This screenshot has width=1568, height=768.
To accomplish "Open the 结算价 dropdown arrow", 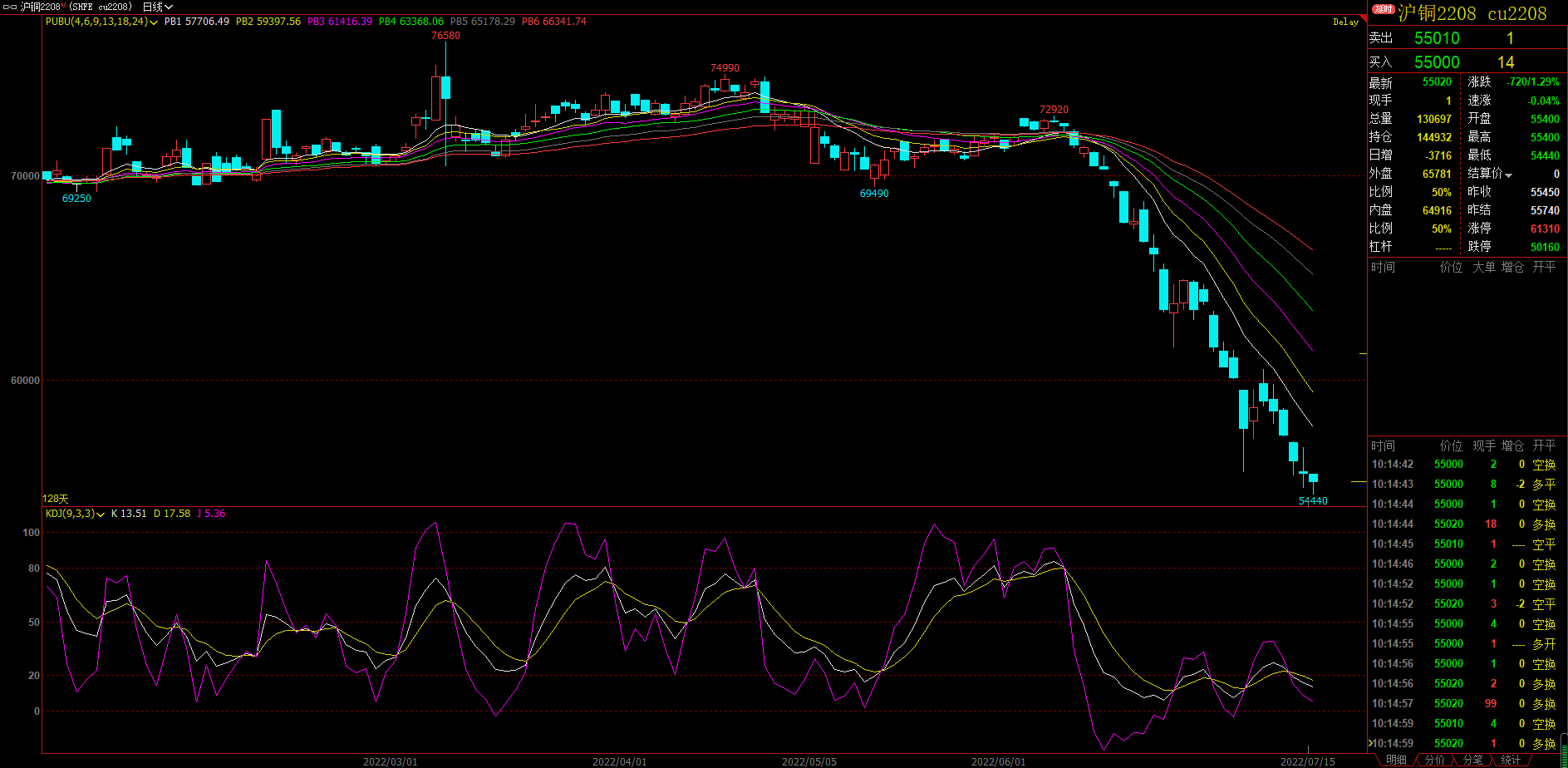I will (x=1508, y=175).
